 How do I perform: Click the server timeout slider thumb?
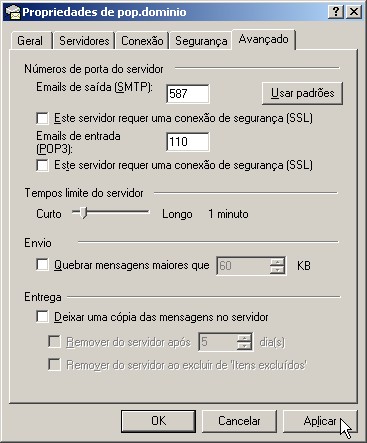pos(84,212)
